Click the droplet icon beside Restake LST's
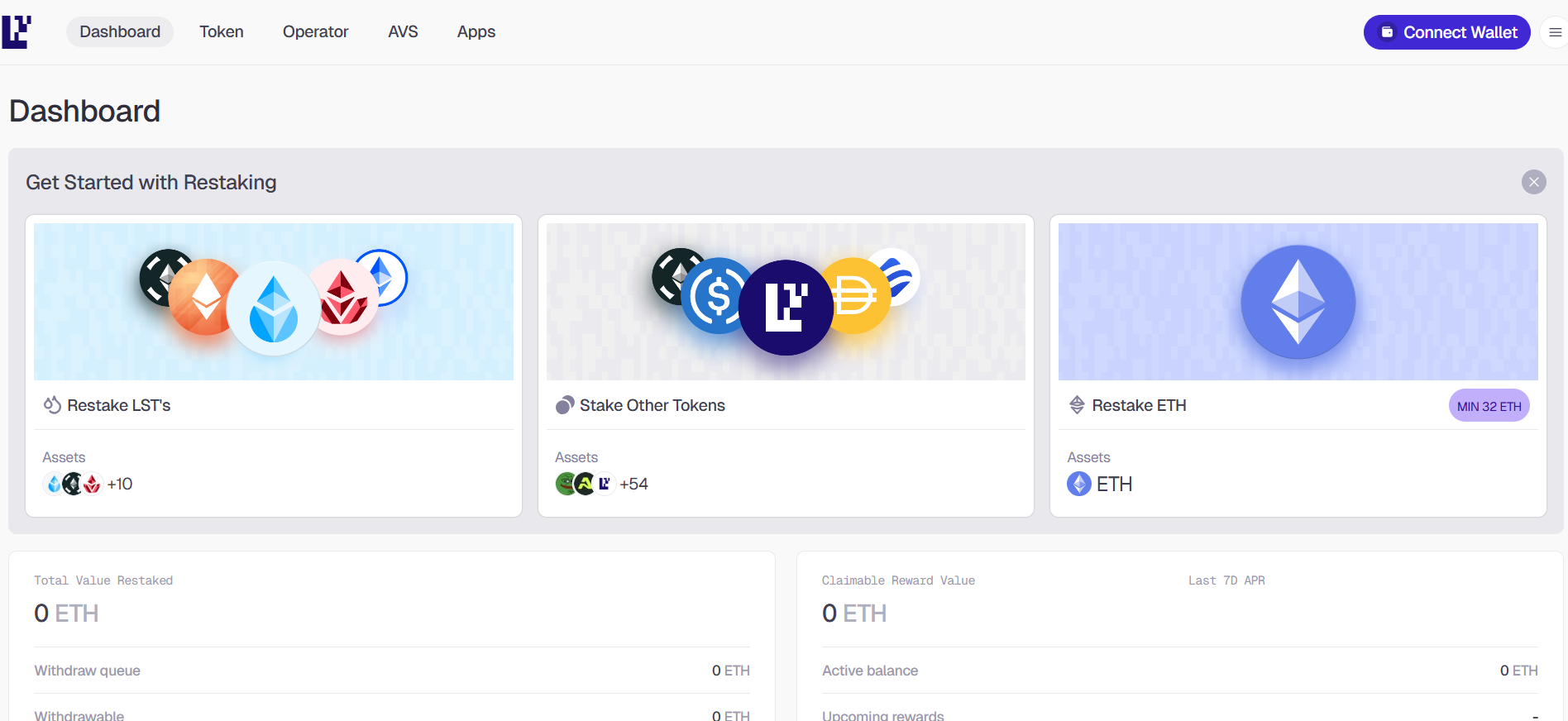The image size is (1568, 721). (52, 405)
